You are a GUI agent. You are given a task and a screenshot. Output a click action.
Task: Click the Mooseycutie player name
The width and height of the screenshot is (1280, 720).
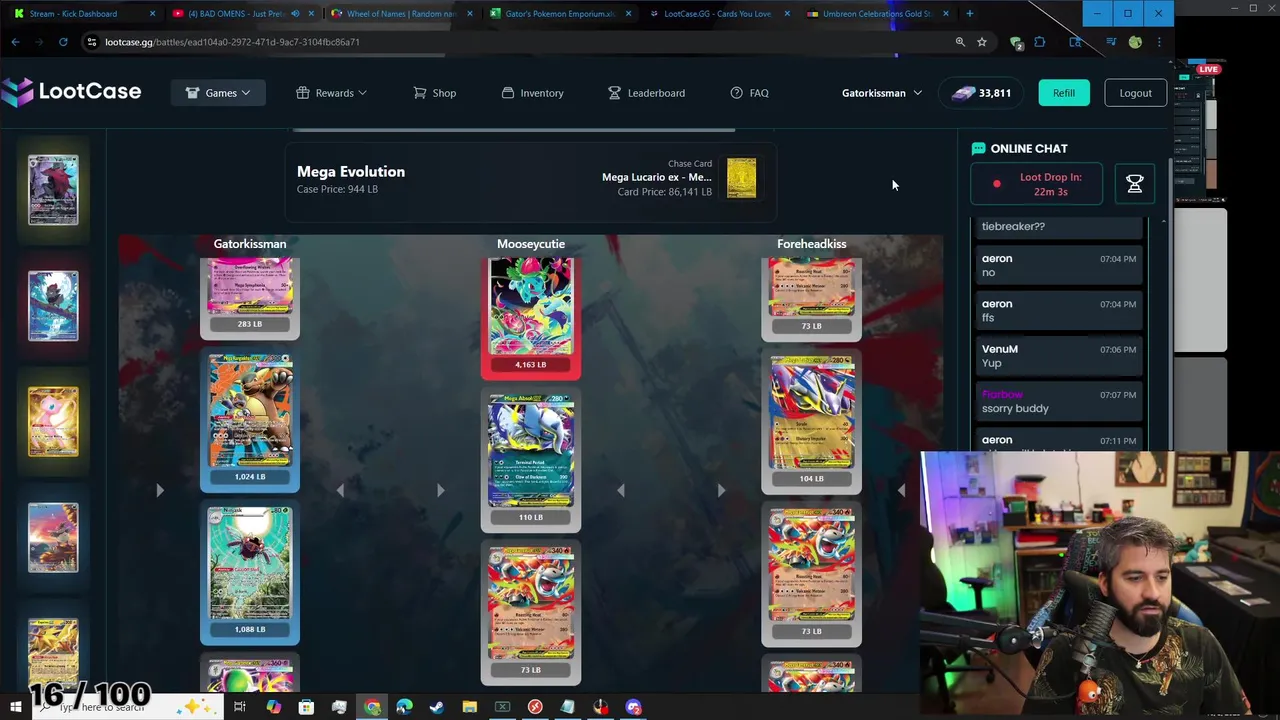(531, 244)
